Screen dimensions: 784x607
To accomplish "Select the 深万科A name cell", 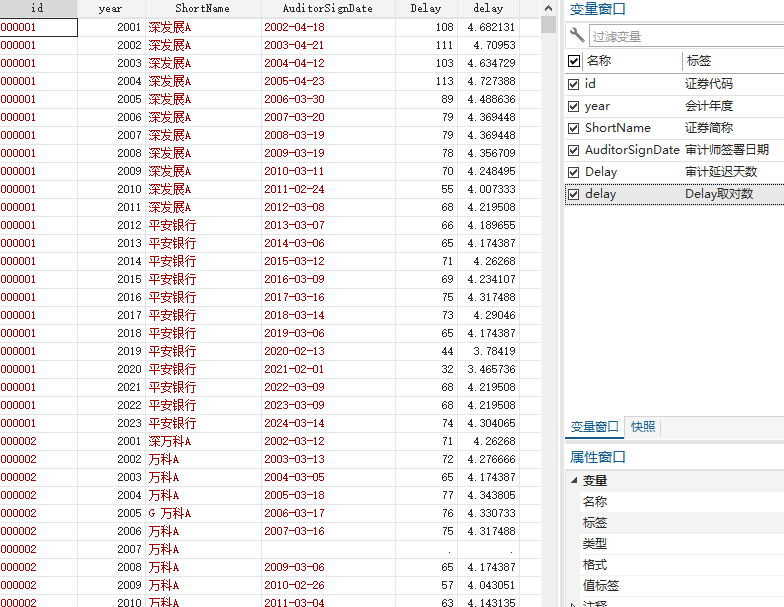I will (203, 442).
